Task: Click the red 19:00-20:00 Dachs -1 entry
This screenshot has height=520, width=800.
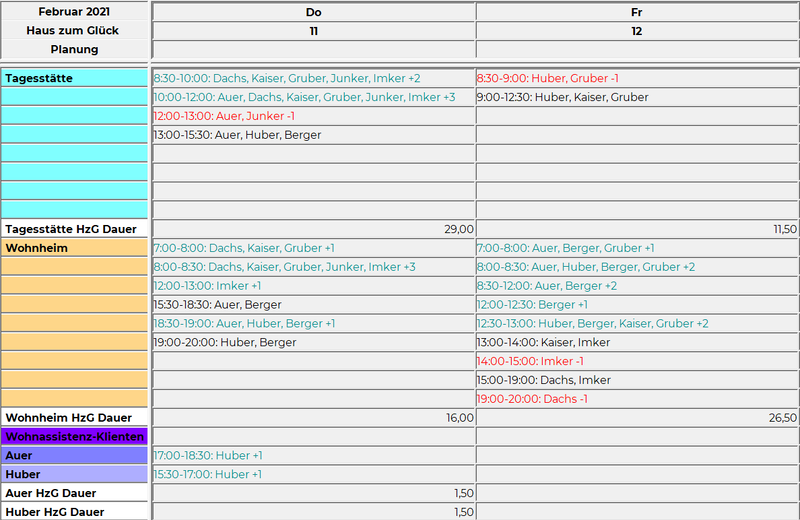Action: (532, 399)
